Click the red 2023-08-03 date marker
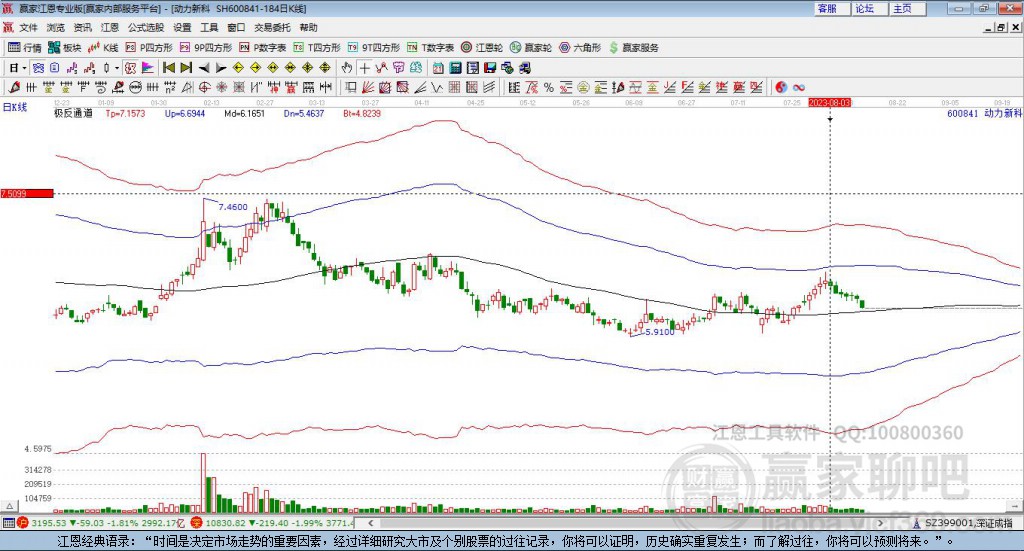Screen dimensions: 1024x551 (x=830, y=102)
